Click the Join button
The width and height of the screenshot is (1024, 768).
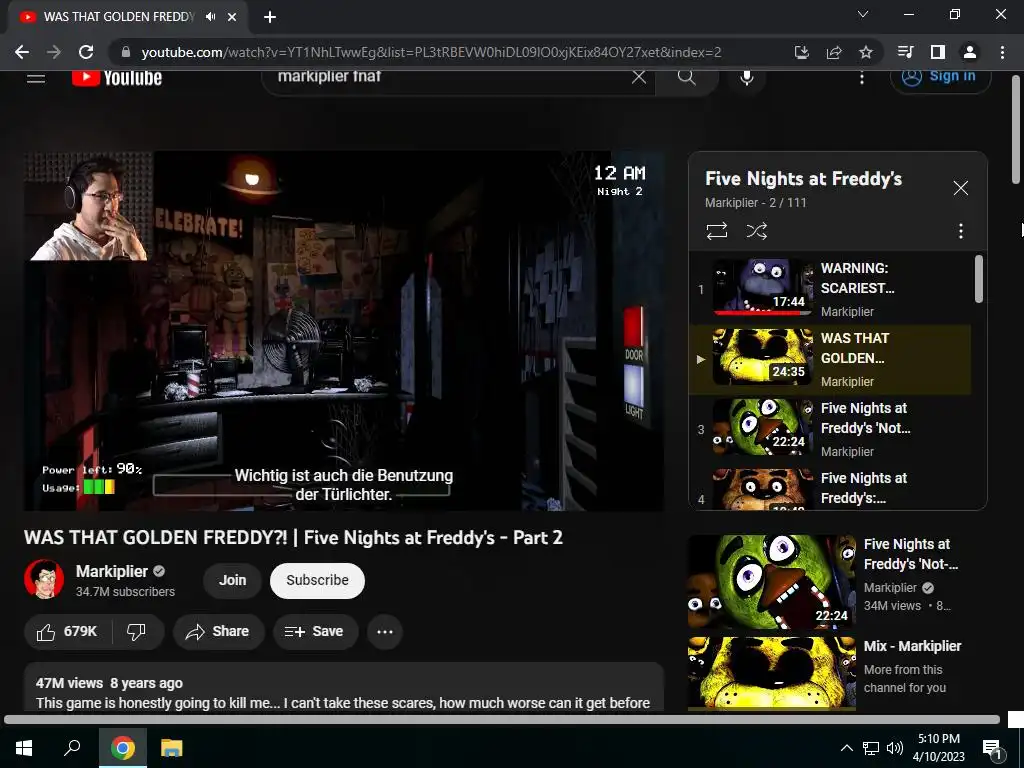click(x=232, y=581)
